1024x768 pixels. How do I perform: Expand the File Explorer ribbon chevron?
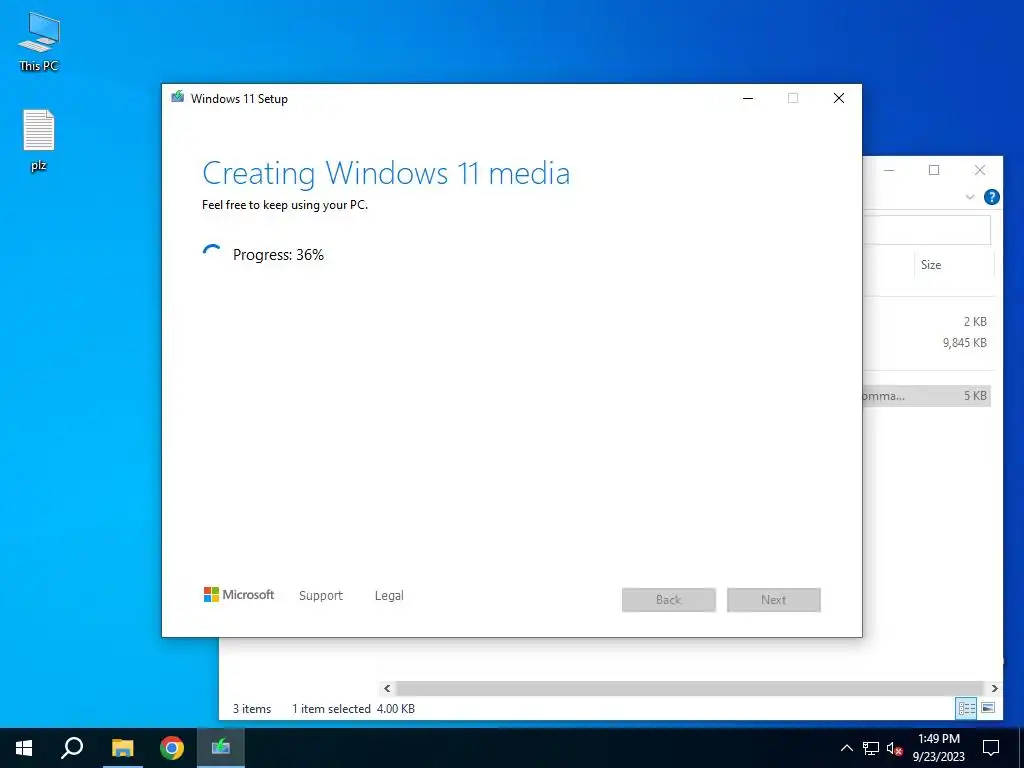[970, 197]
